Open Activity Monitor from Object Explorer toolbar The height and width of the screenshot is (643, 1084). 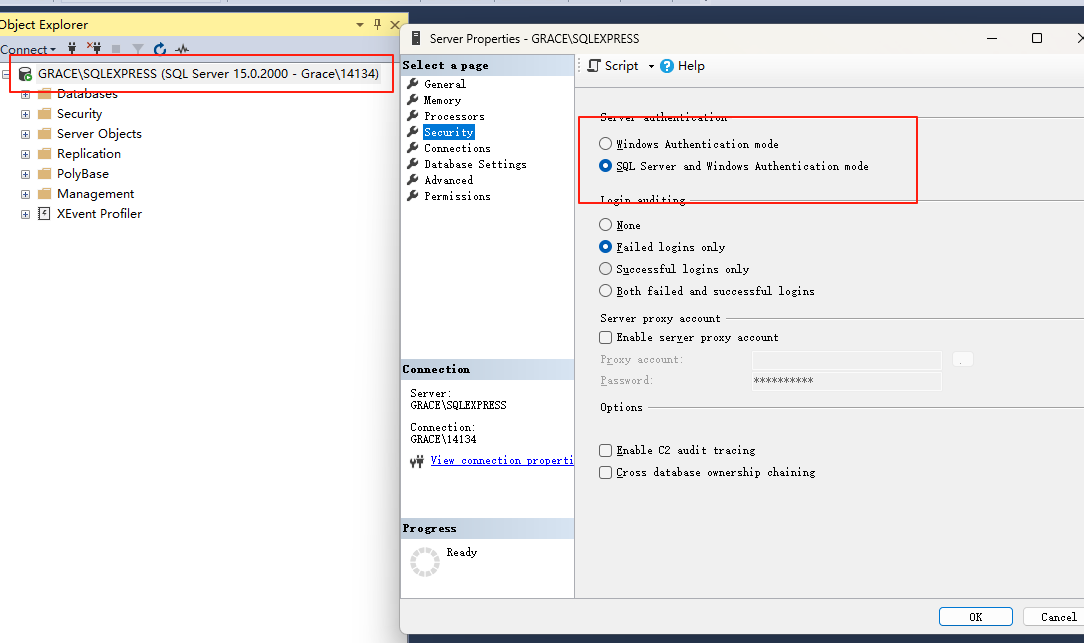182,49
